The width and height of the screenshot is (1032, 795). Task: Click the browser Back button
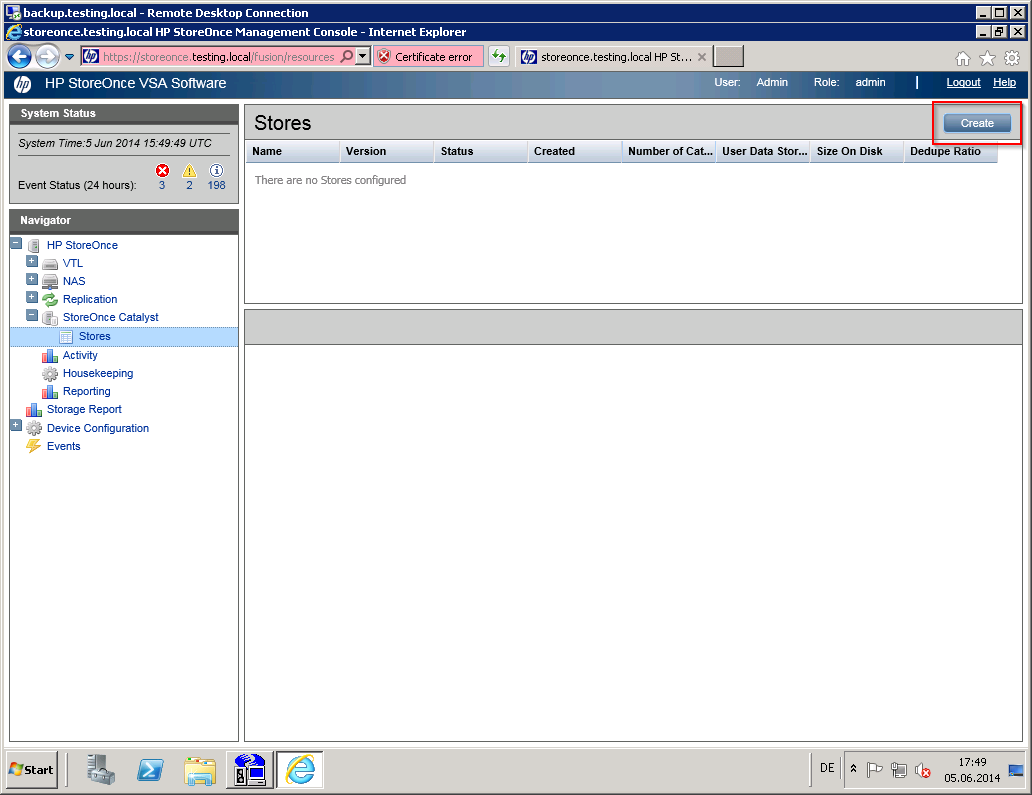tap(20, 57)
